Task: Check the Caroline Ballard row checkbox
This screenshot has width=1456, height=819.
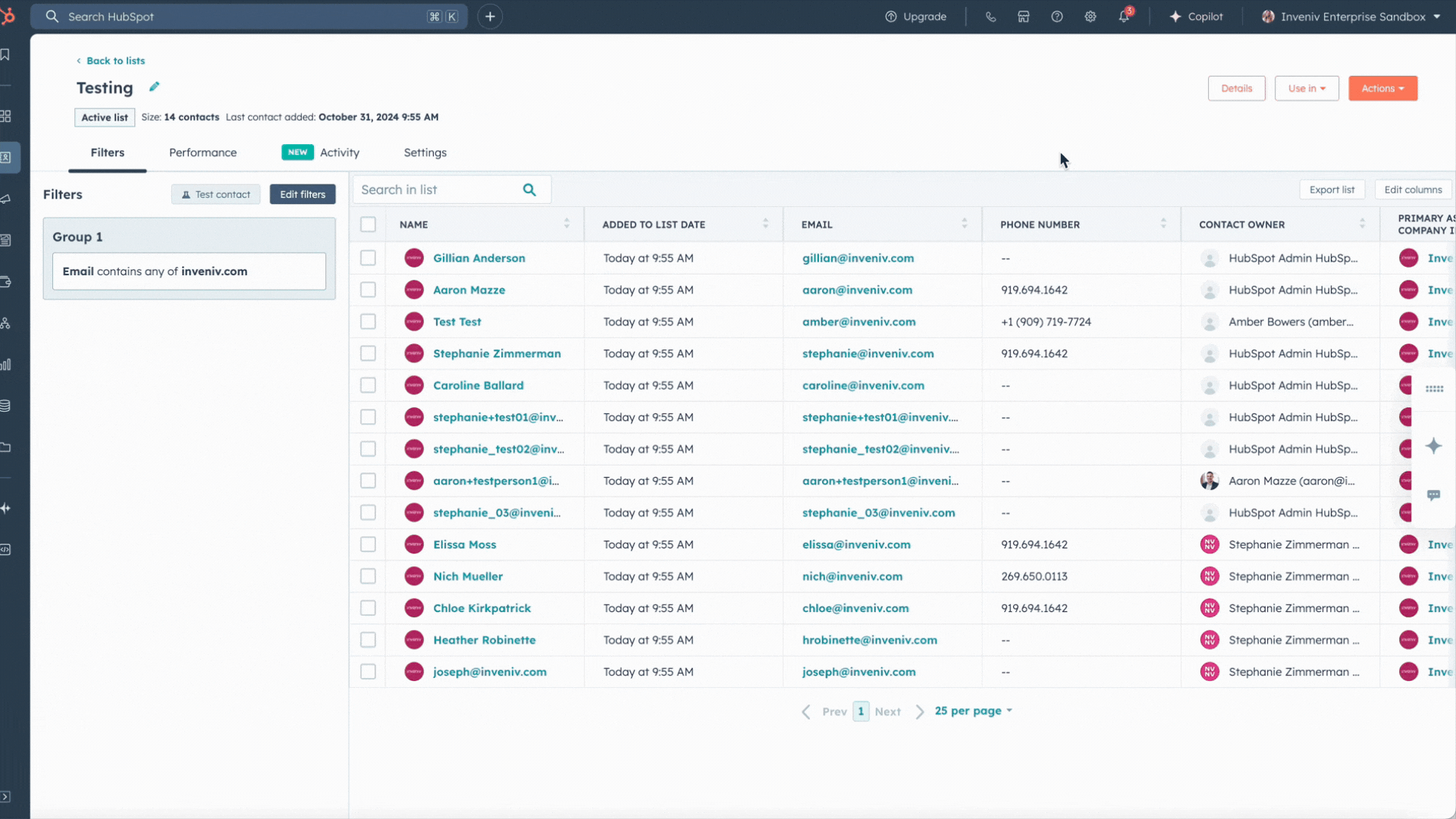Action: click(368, 385)
